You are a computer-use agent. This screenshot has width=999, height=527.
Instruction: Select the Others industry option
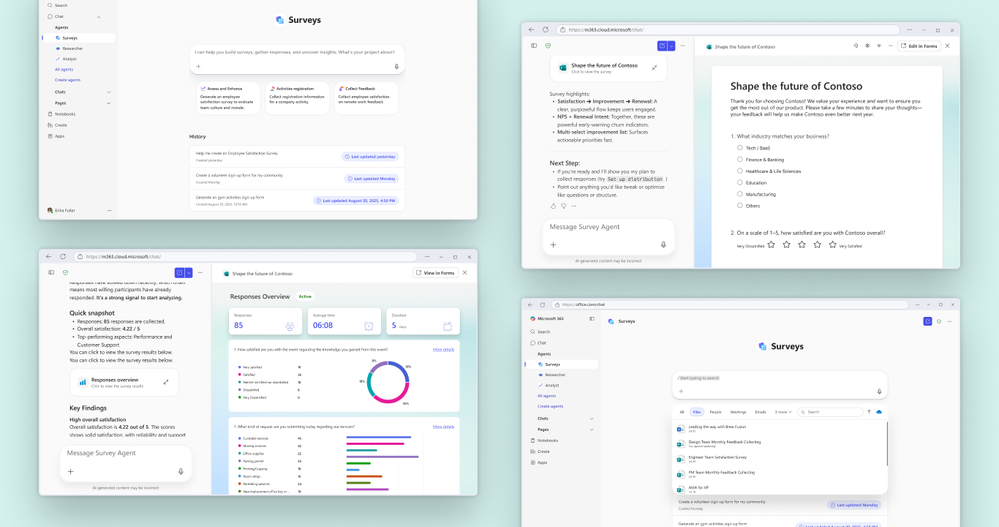pos(740,205)
